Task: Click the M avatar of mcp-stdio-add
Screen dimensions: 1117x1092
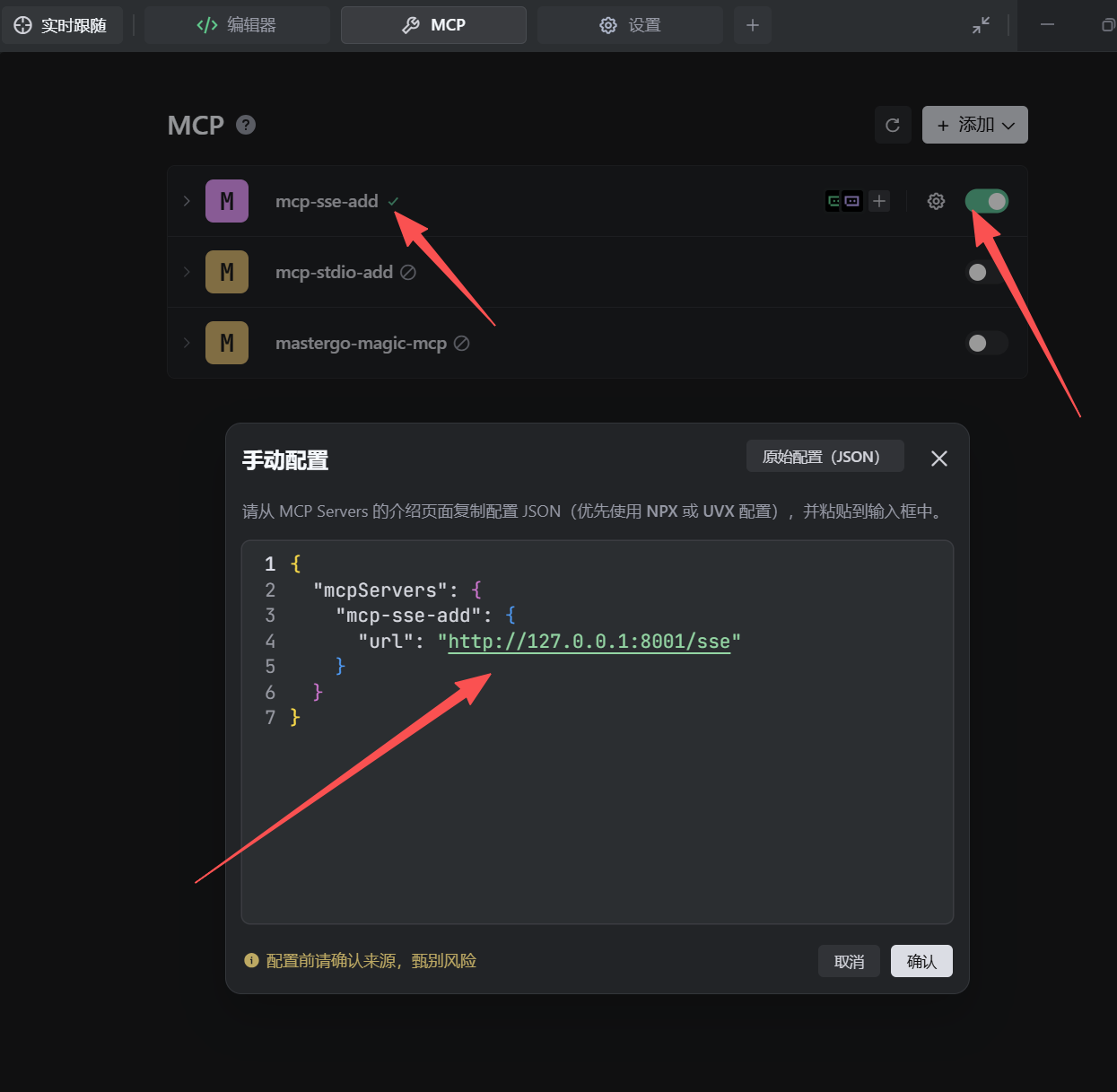Action: pos(227,272)
